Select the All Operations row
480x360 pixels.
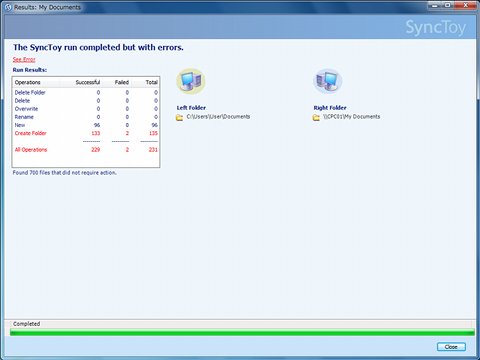(86, 150)
